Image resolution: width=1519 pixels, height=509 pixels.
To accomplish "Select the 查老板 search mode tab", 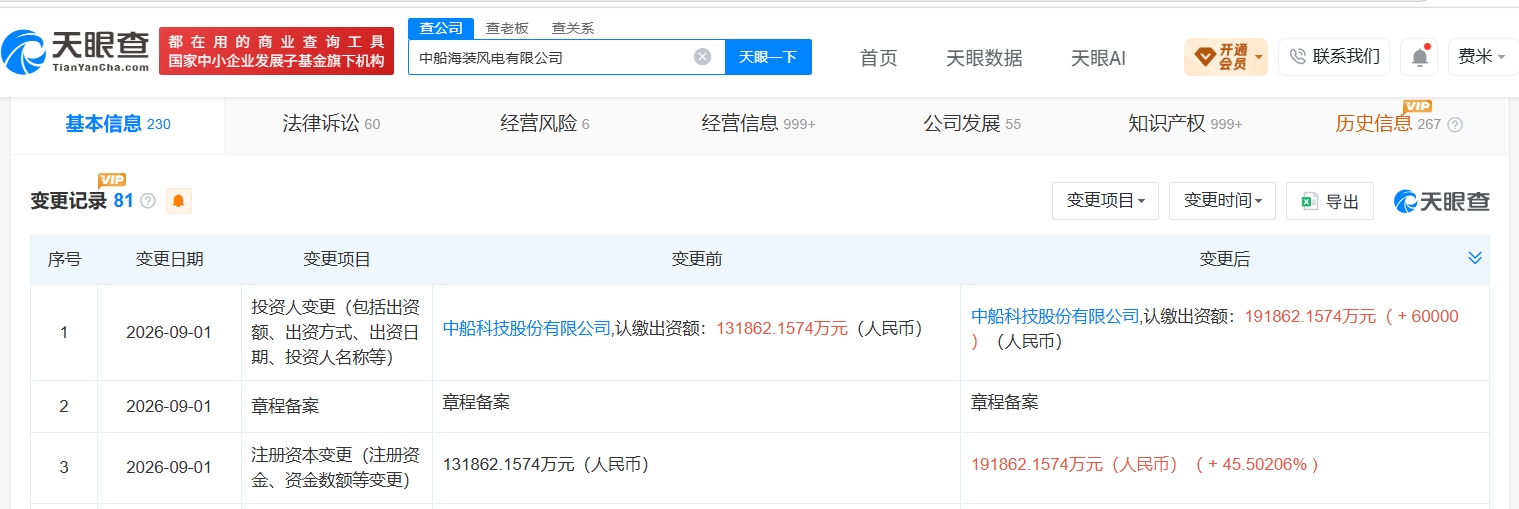I will pos(507,28).
